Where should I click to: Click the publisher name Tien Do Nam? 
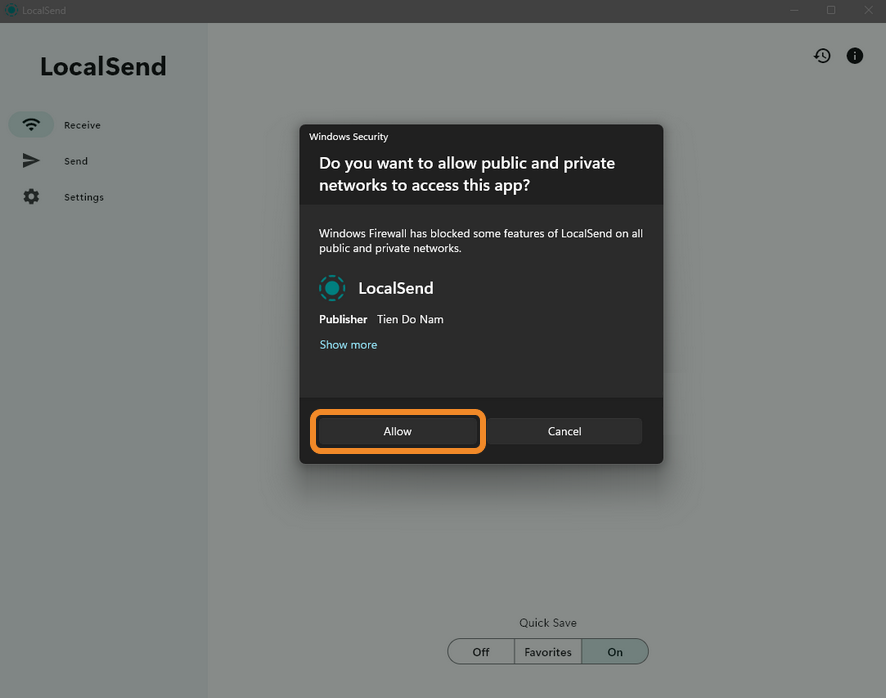[410, 320]
